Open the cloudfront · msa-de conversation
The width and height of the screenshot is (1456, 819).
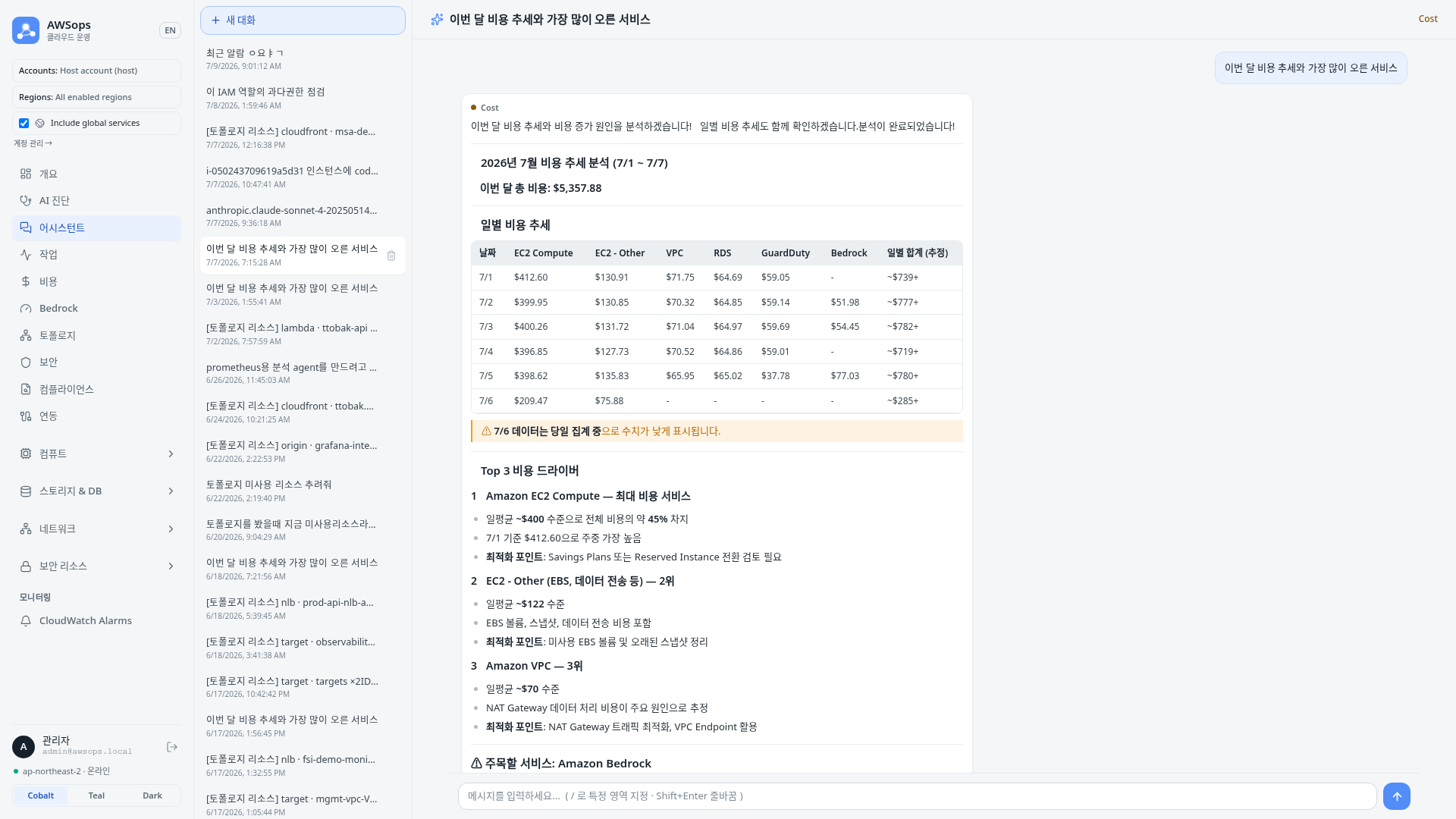(x=303, y=138)
